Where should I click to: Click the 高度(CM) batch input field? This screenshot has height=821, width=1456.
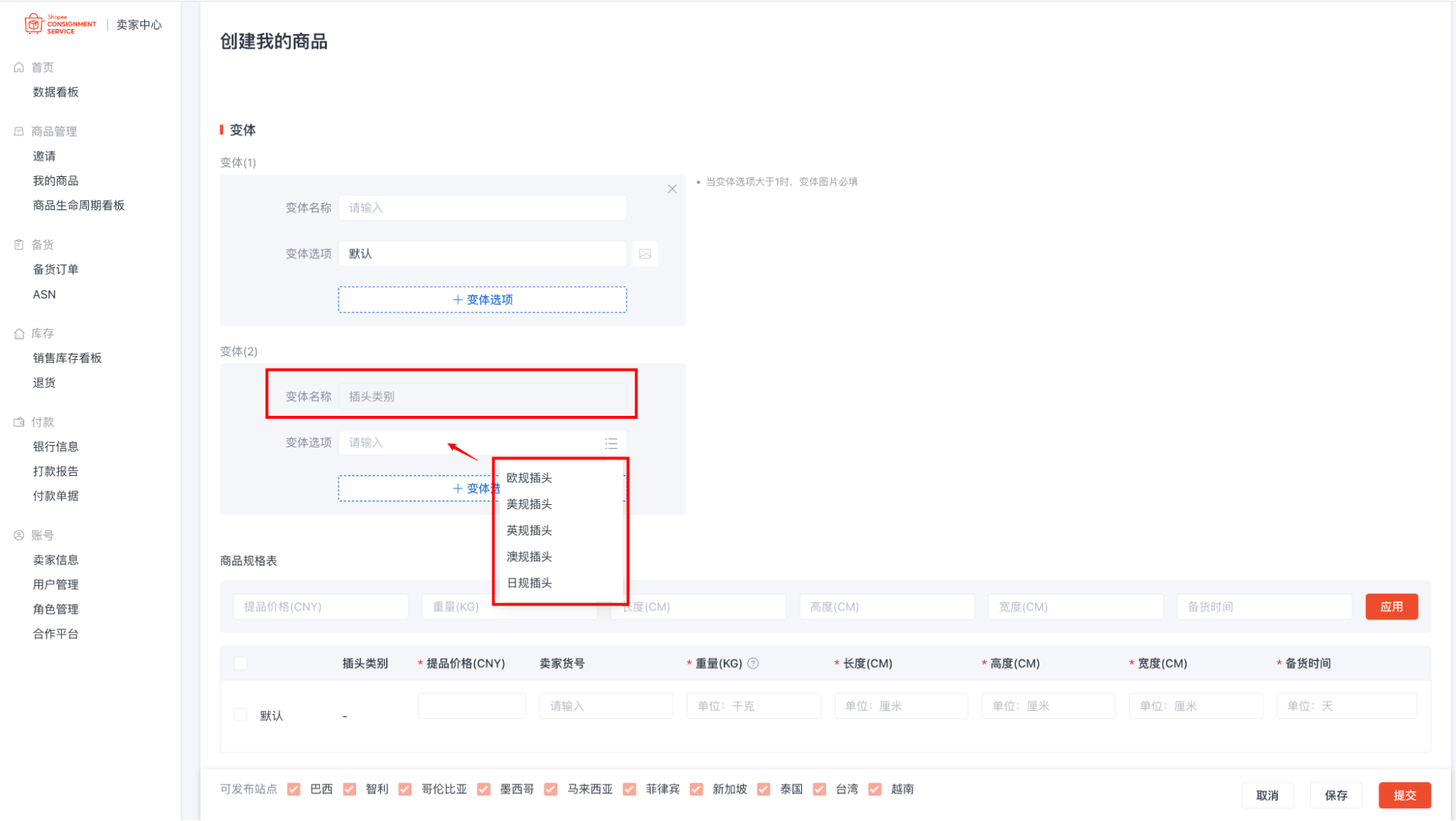(x=886, y=608)
